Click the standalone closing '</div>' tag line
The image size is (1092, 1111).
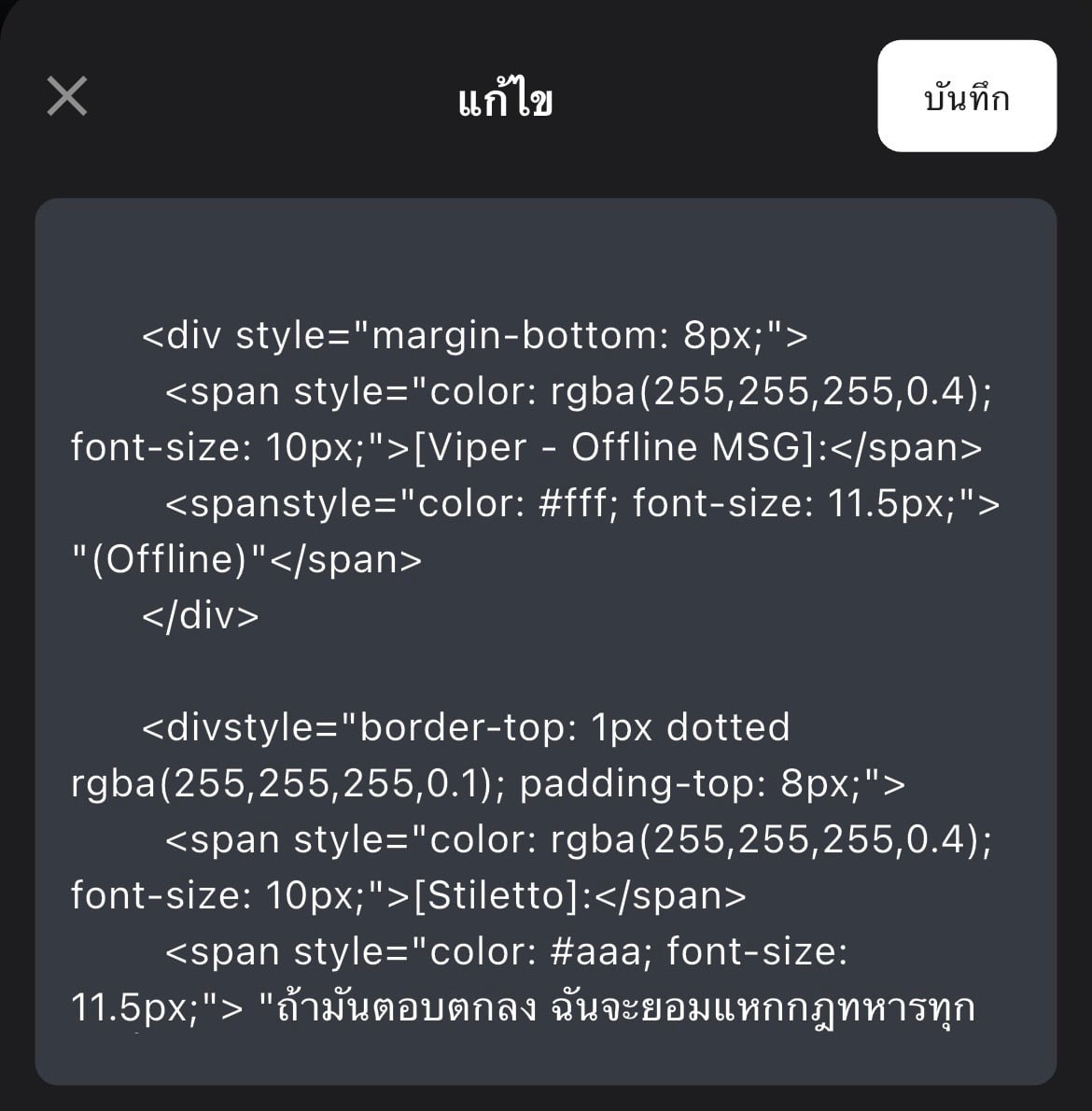pyautogui.click(x=201, y=615)
